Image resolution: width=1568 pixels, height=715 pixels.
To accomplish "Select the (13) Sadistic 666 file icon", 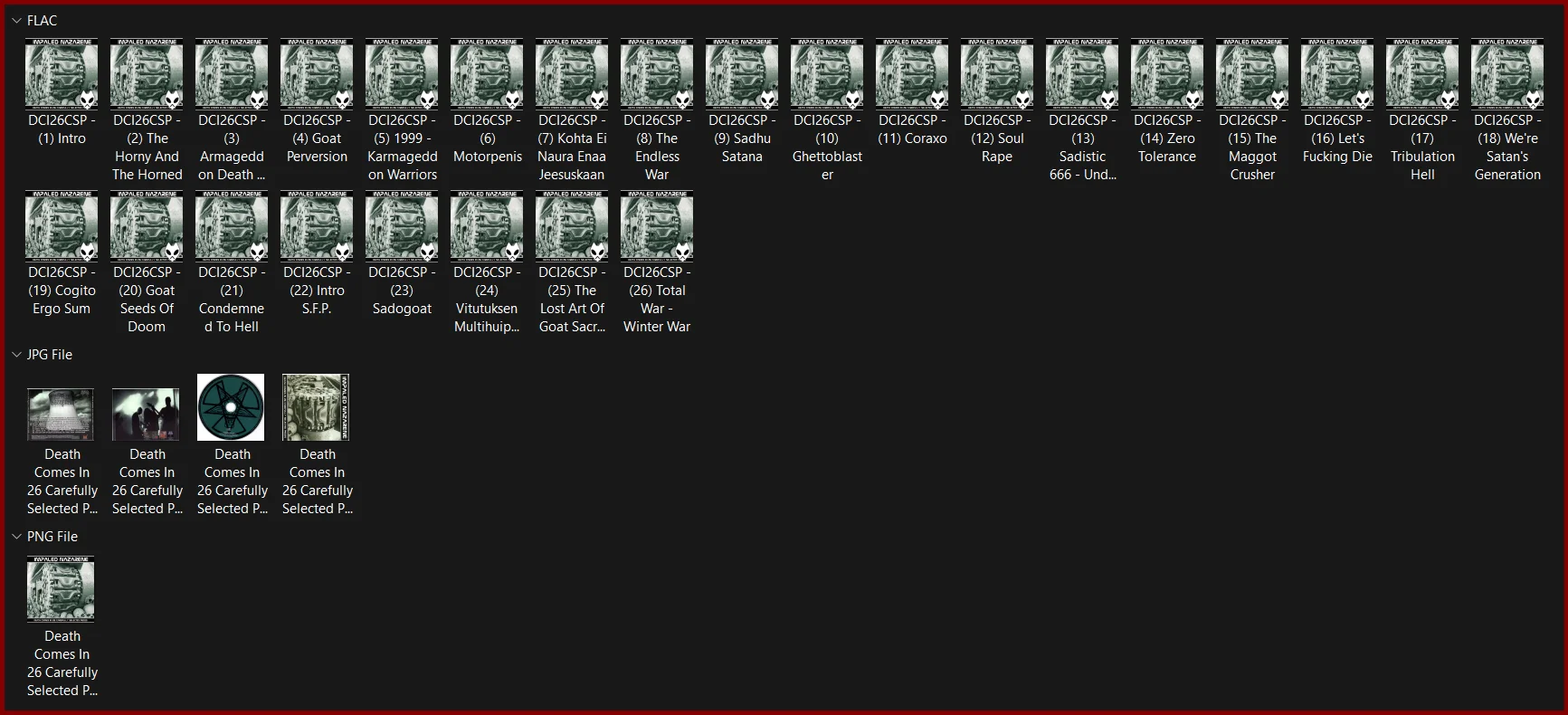I will [x=1082, y=73].
